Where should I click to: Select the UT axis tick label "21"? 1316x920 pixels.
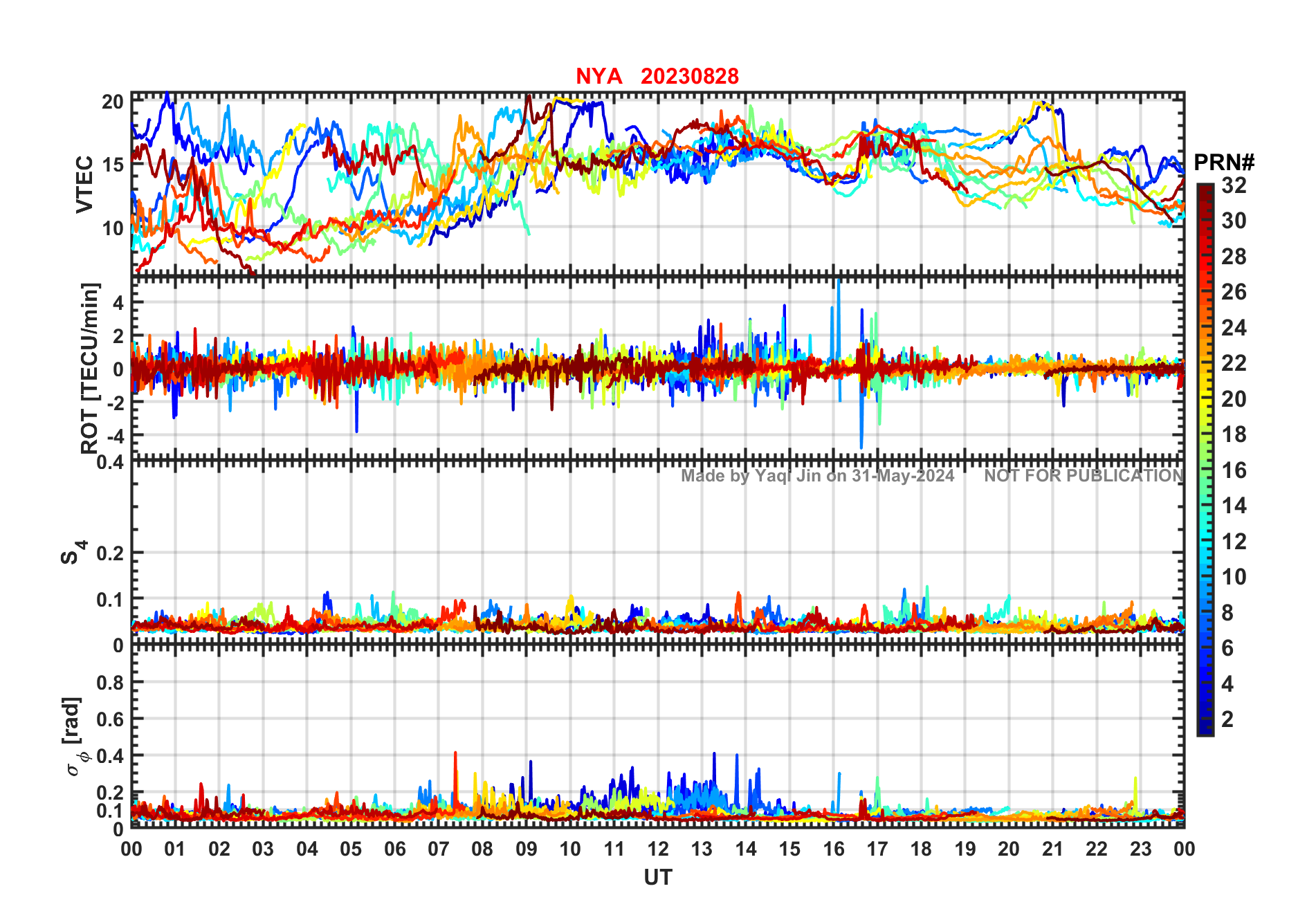coord(1053,849)
